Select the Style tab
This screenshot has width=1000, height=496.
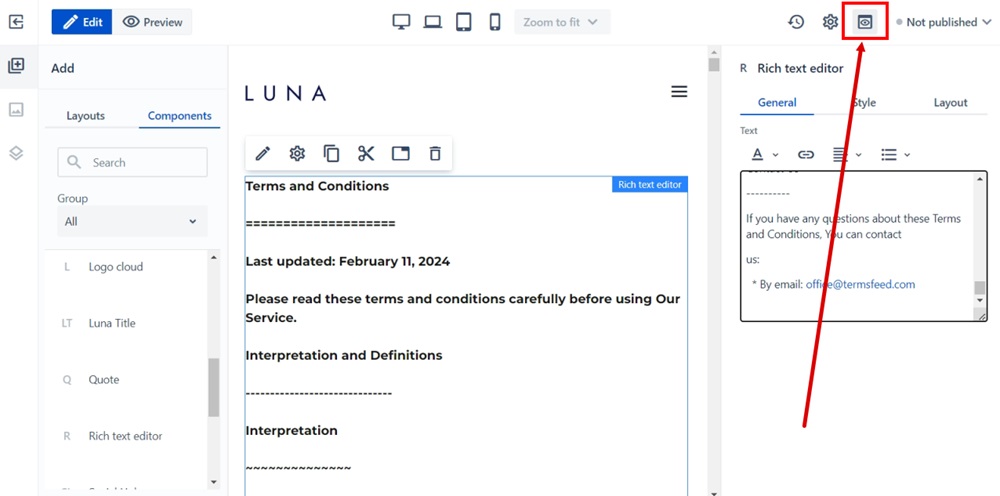pos(864,103)
